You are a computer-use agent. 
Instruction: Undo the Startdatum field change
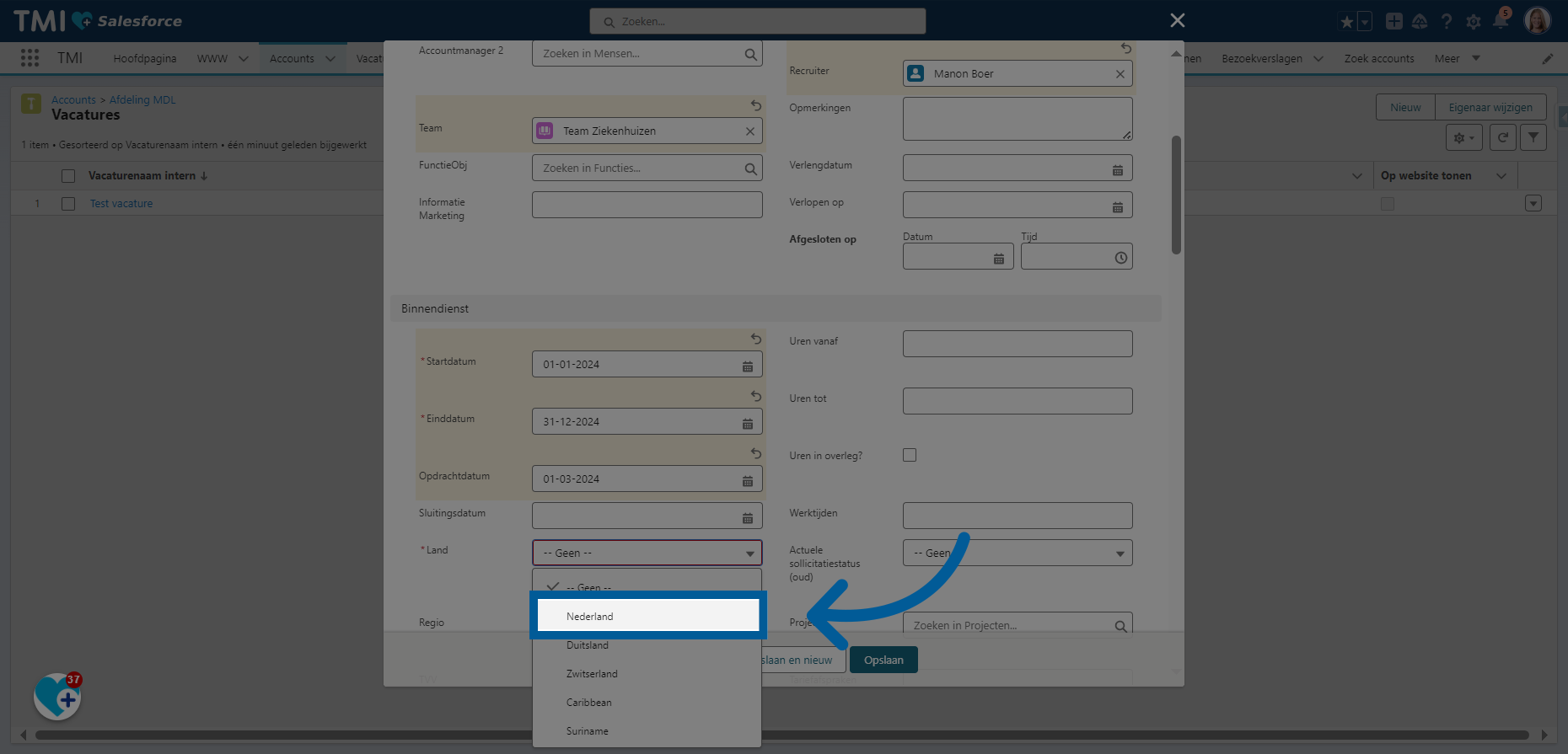[x=756, y=339]
